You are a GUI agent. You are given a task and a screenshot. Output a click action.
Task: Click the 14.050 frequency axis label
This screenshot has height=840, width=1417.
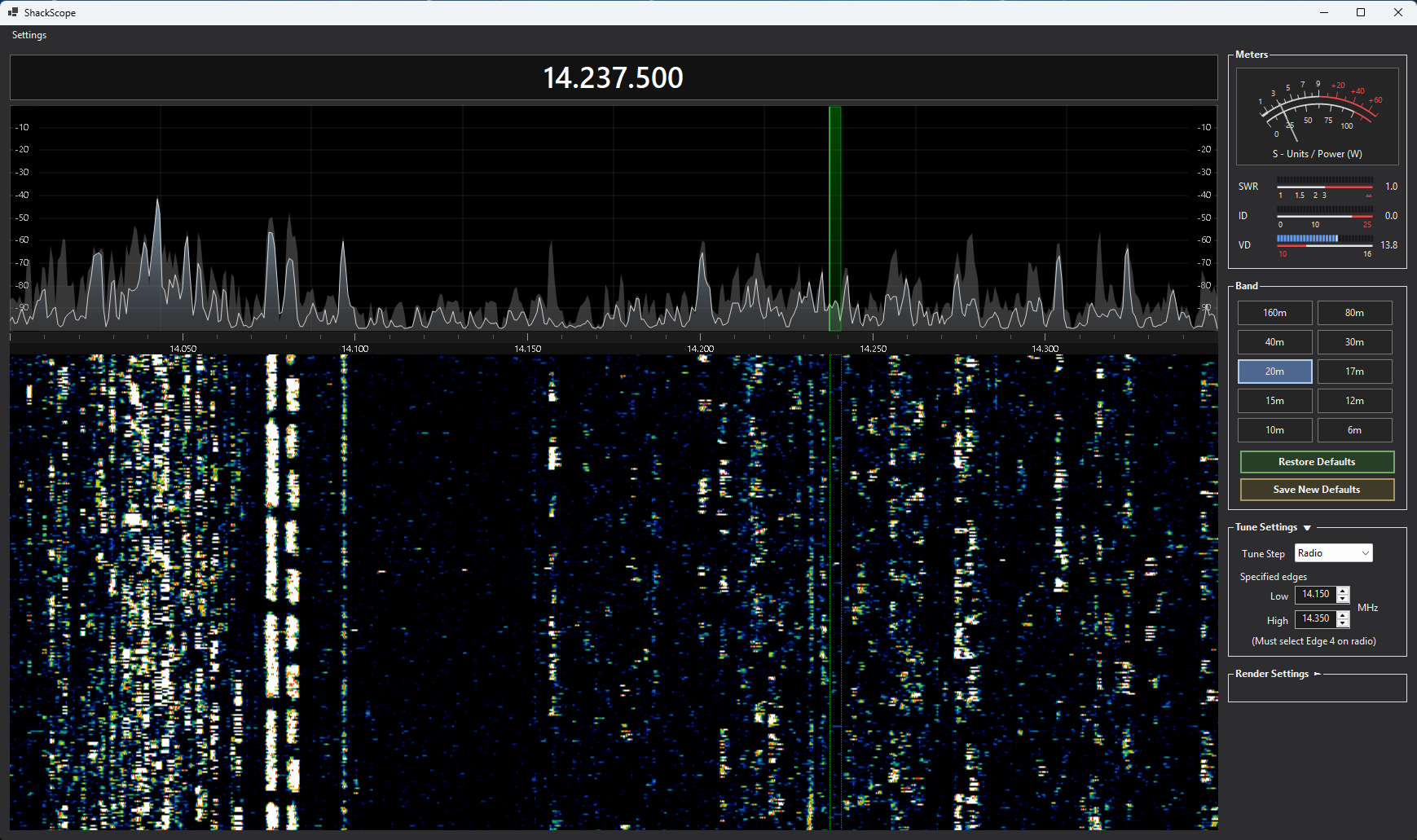[x=183, y=349]
